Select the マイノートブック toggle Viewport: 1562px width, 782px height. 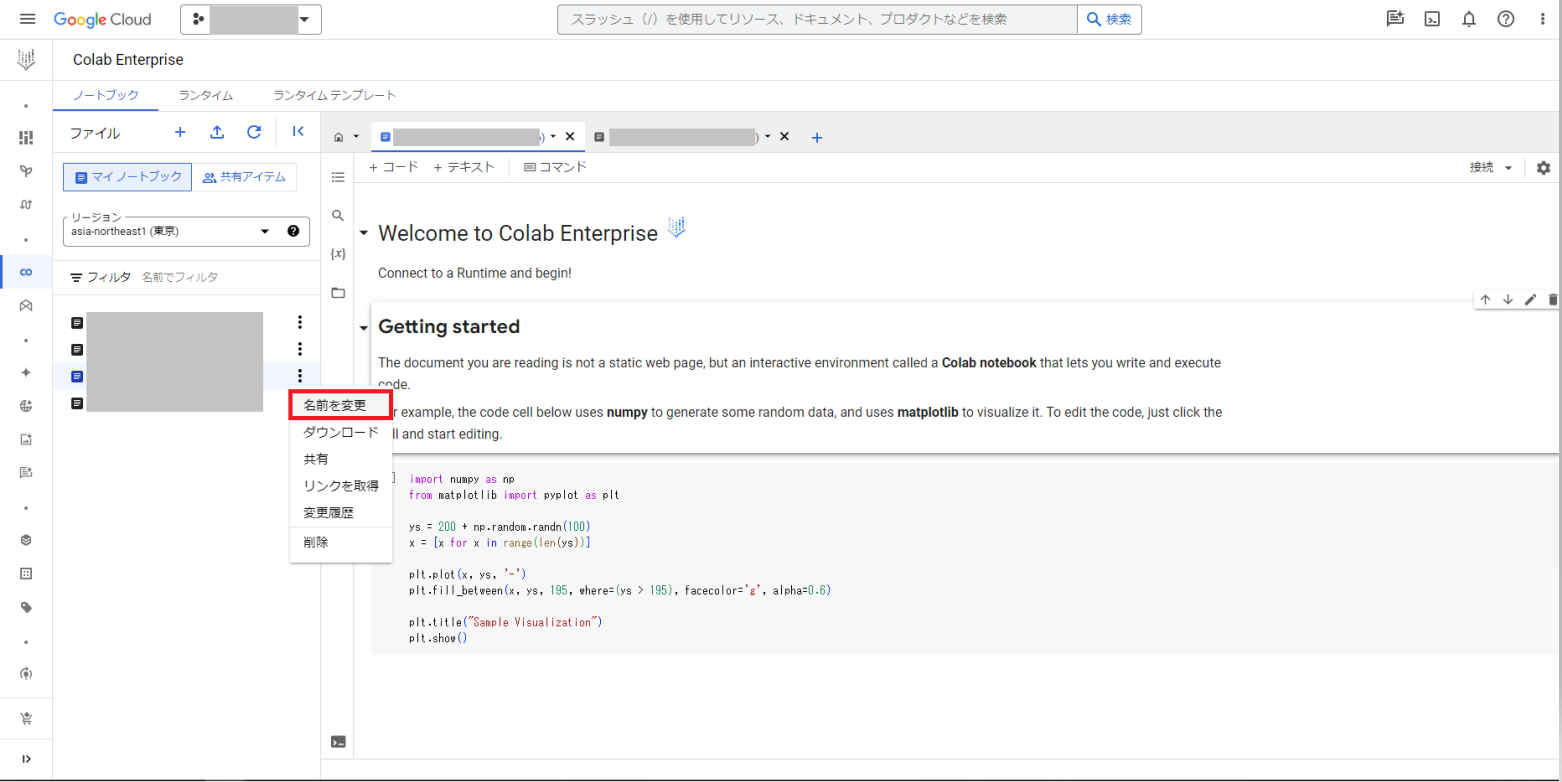[x=128, y=177]
